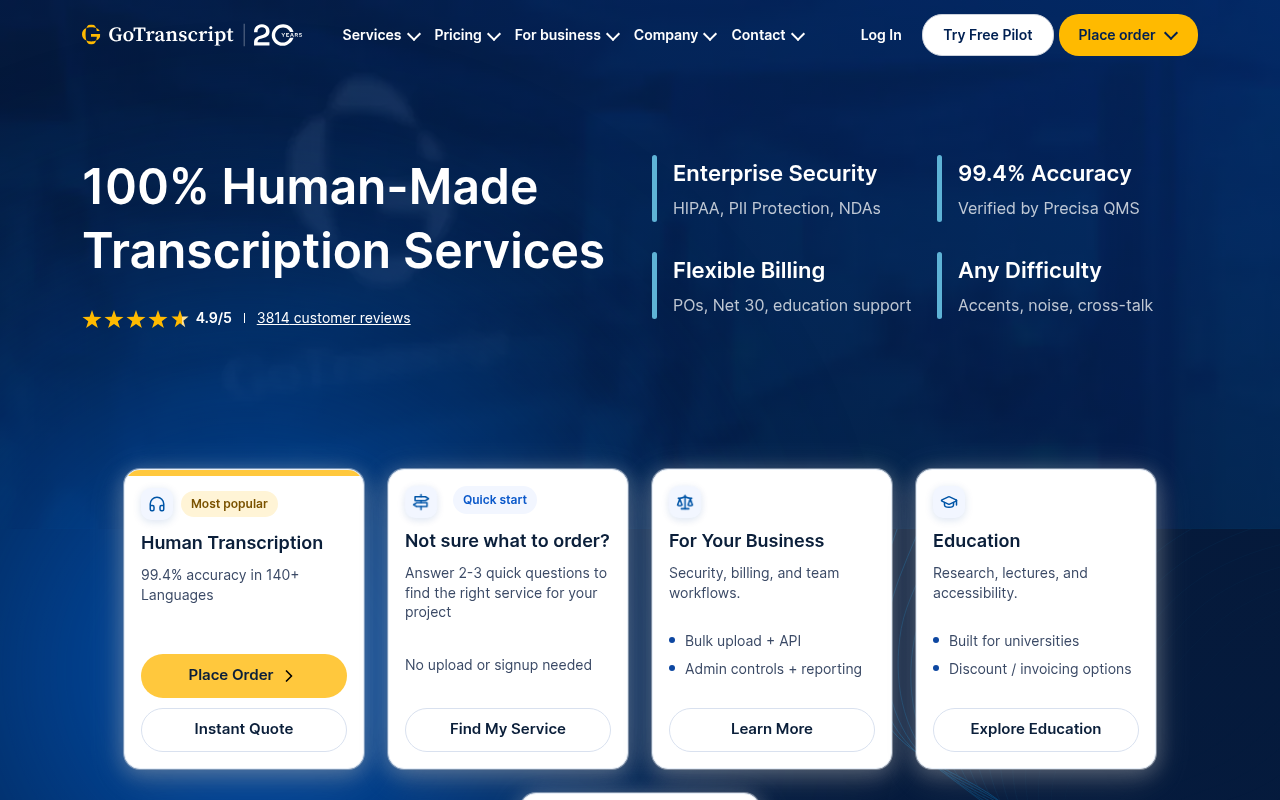Expand the Services menu chevron
1280x800 pixels.
[x=414, y=36]
